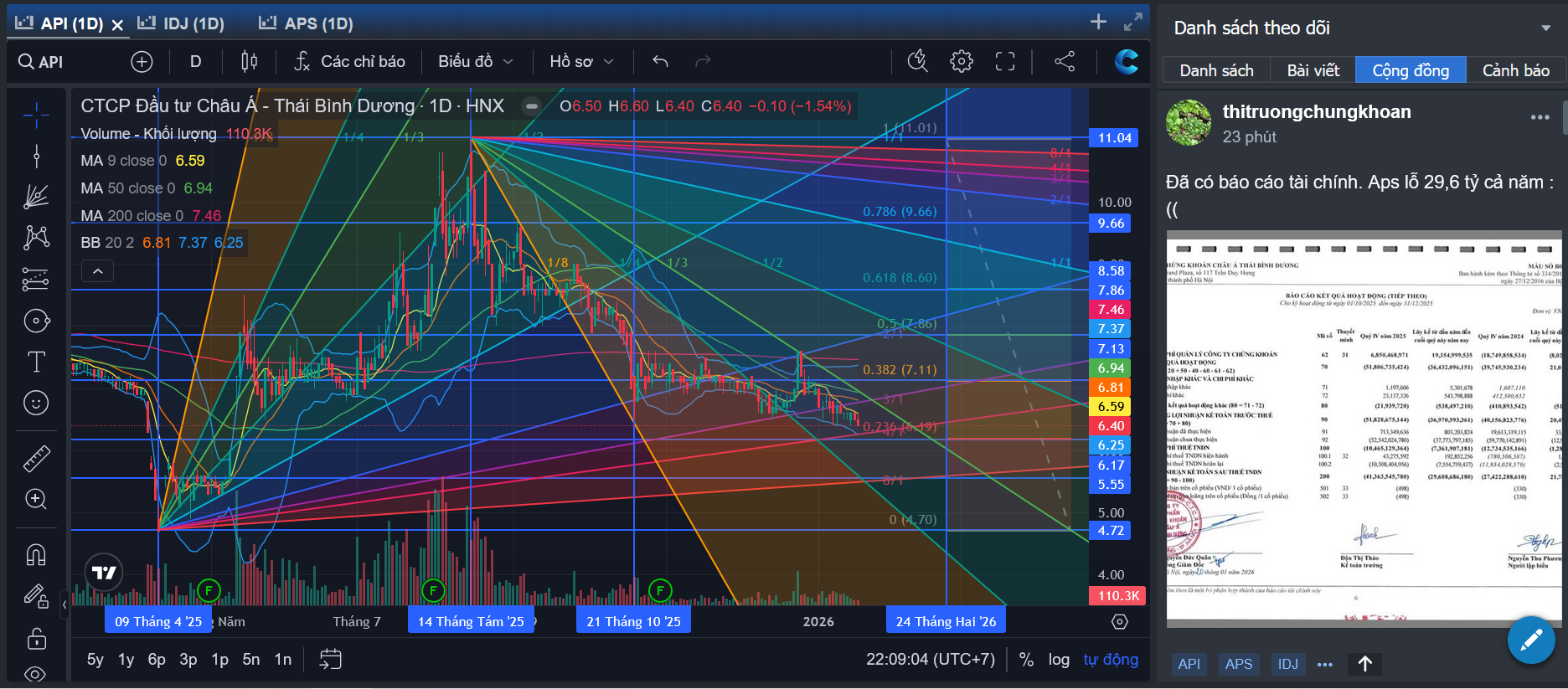Open the time axis settings gear

point(1120,621)
